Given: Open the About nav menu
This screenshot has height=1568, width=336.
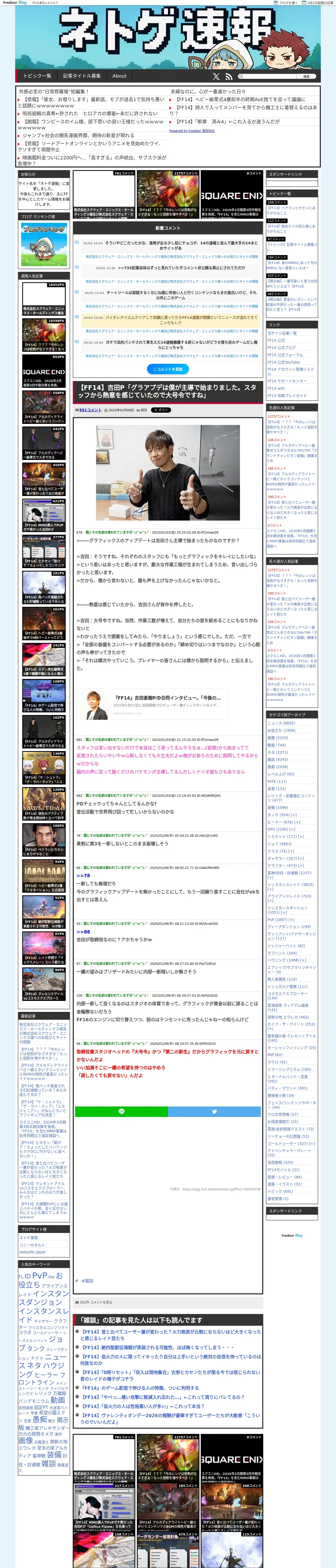Looking at the screenshot, I should [x=120, y=76].
